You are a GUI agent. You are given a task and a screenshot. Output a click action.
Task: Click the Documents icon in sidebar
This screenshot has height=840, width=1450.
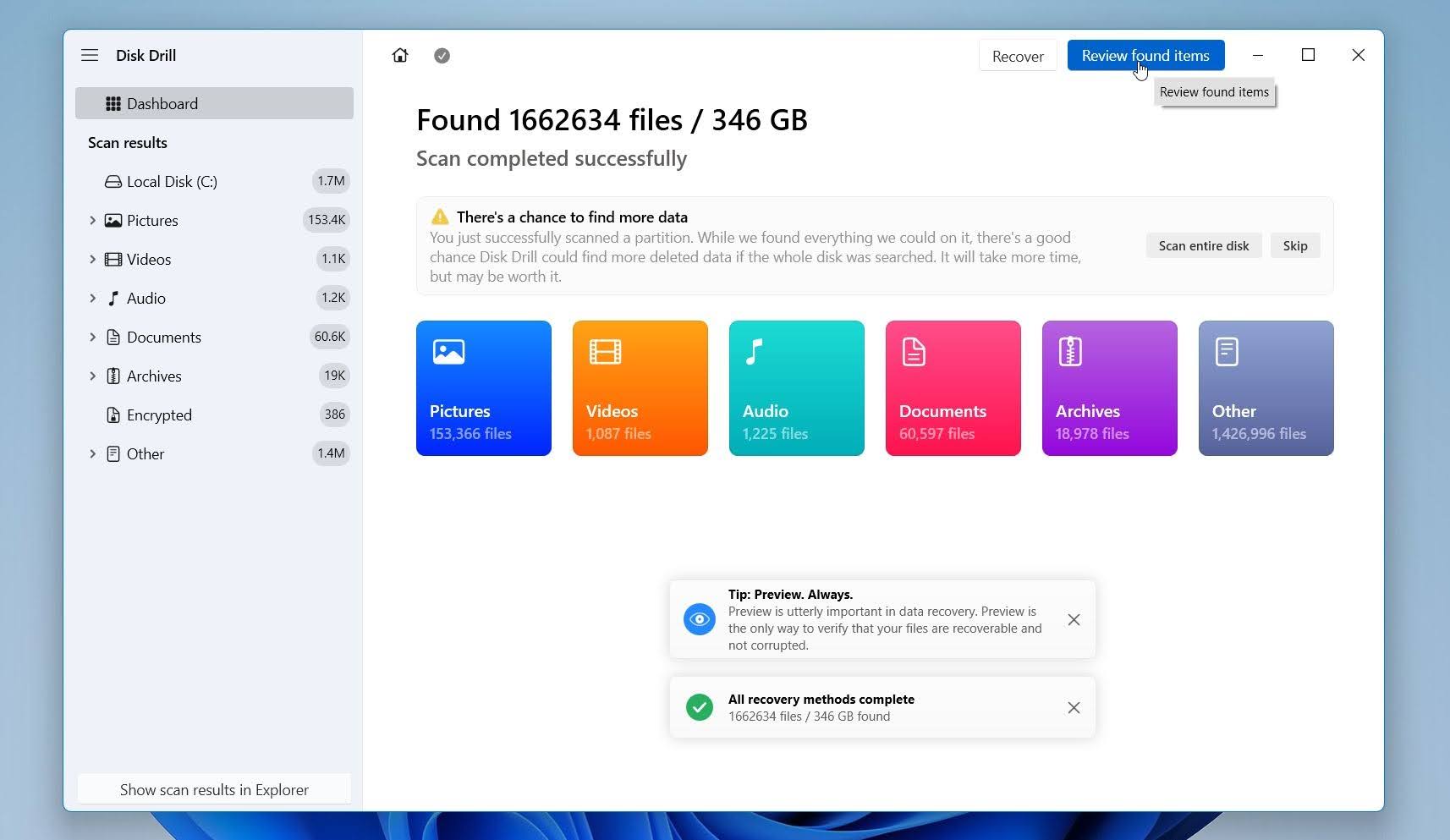(113, 338)
